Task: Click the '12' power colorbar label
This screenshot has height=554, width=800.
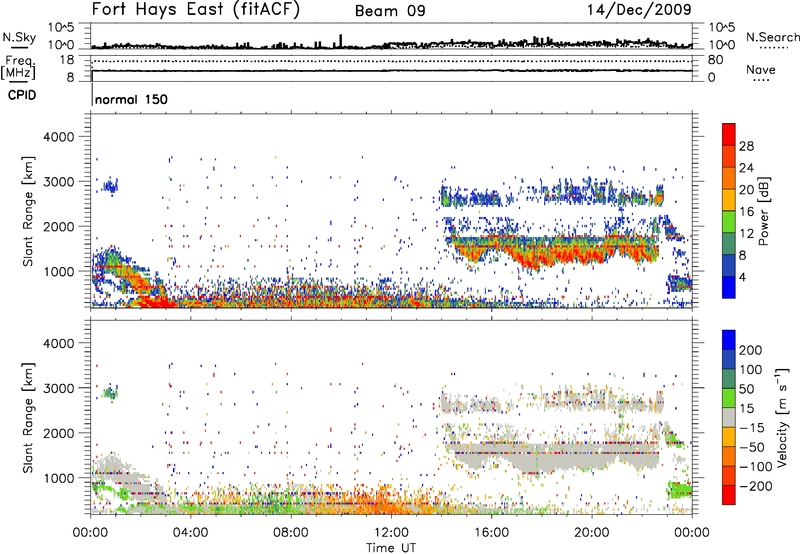Action: (x=746, y=234)
